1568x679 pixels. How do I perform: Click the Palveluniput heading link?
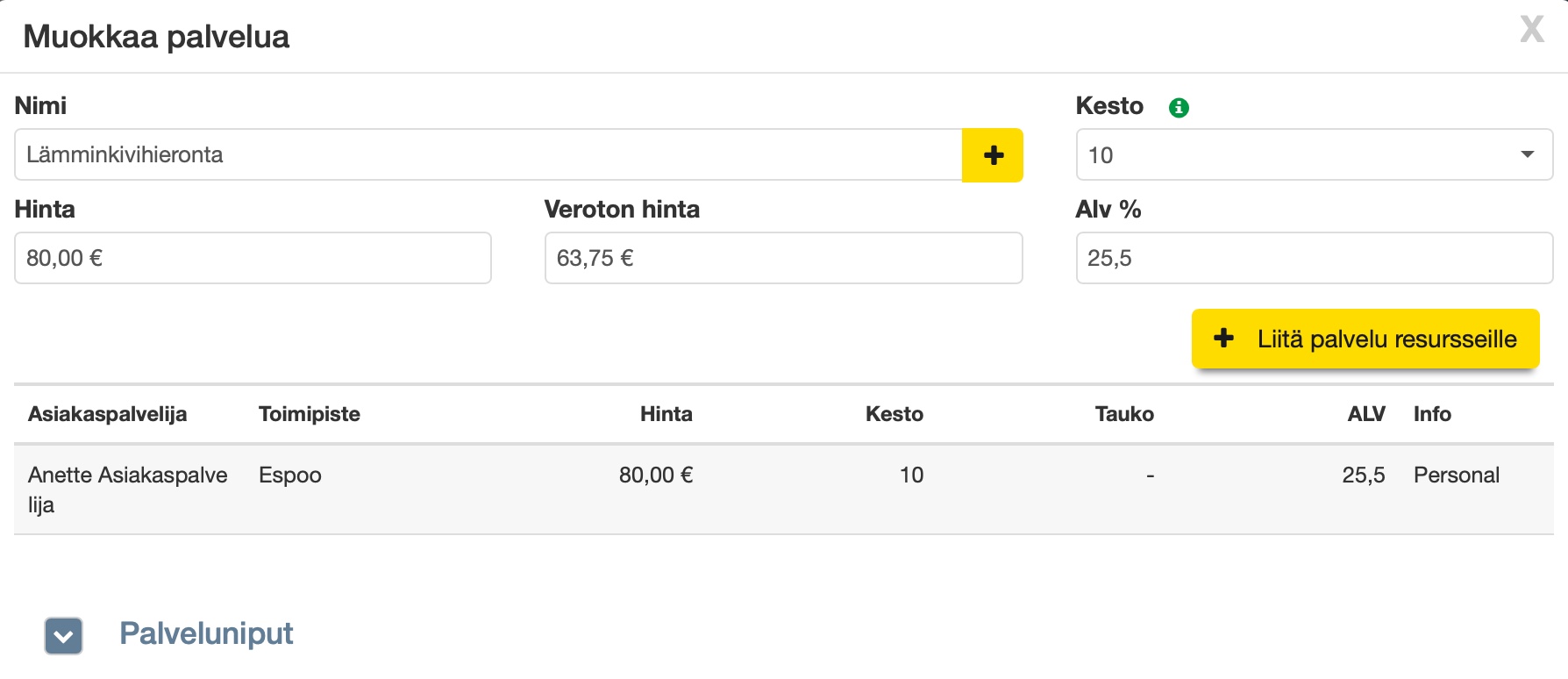(206, 633)
